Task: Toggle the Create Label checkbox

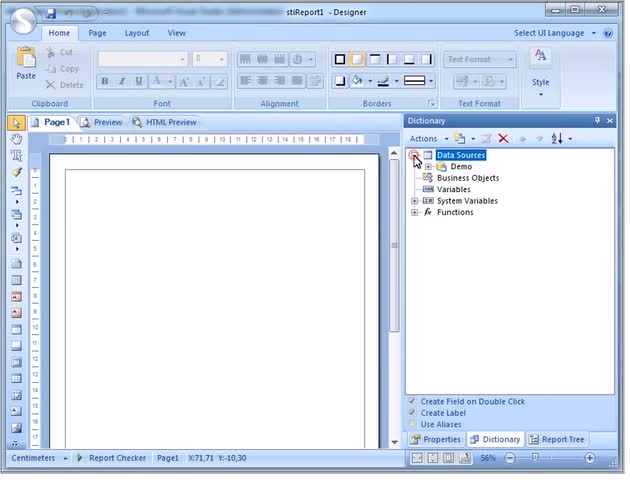Action: tap(412, 413)
